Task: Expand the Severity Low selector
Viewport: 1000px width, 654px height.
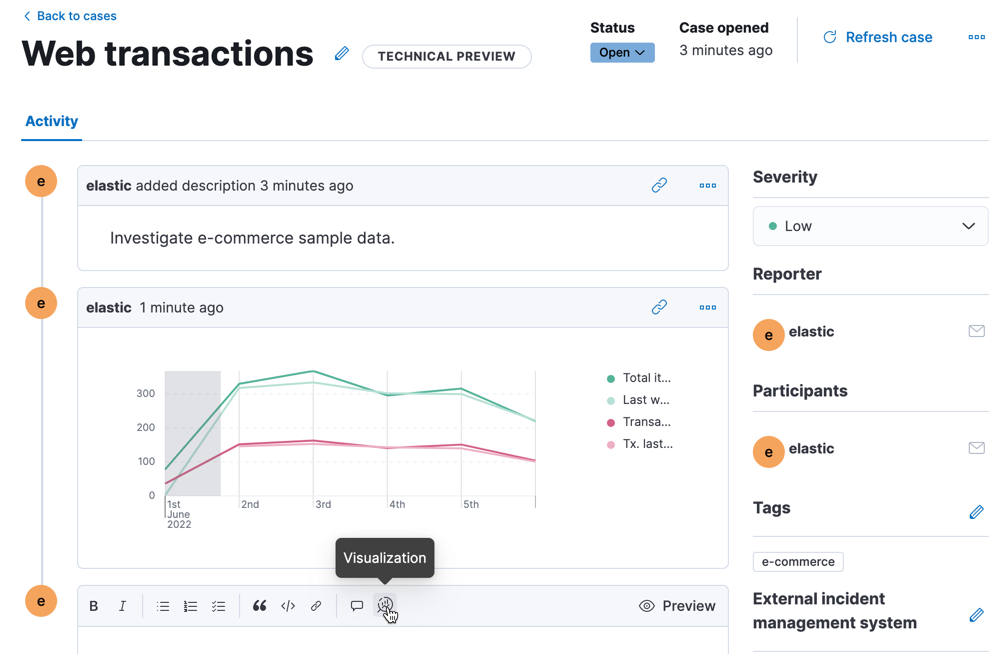Action: click(870, 226)
